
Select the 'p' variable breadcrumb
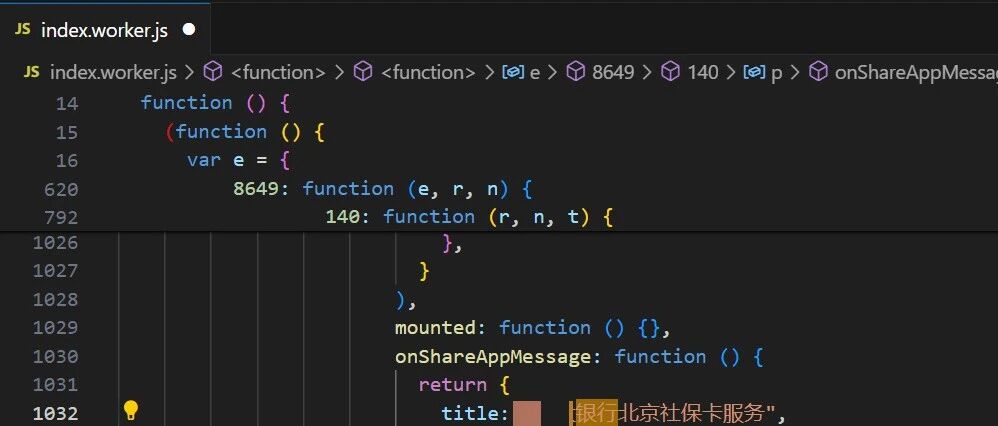776,73
